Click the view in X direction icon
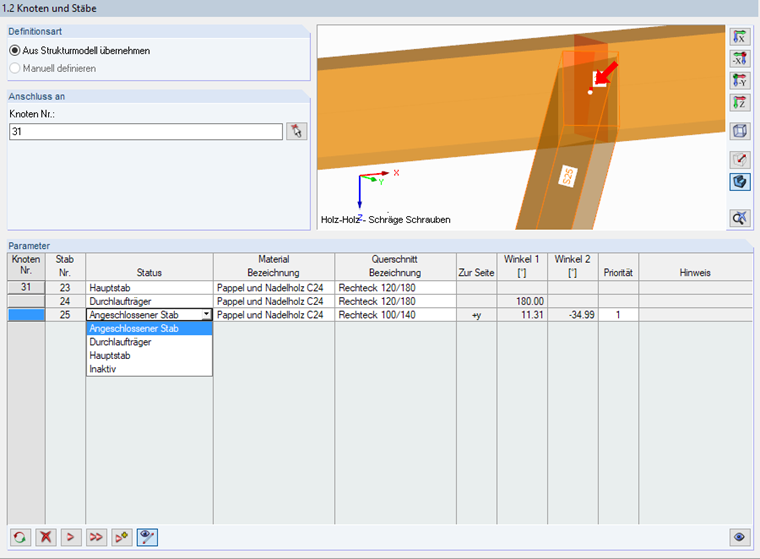The height and width of the screenshot is (559, 760). 740,37
